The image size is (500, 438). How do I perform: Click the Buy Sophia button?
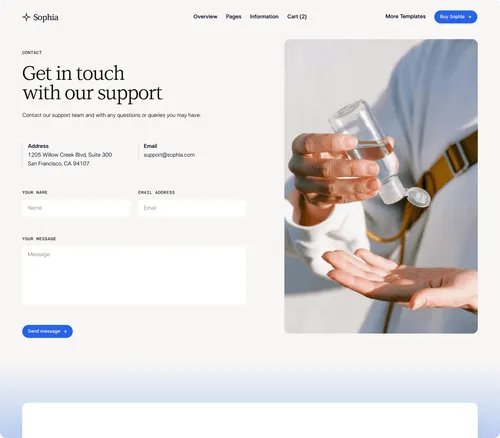pos(456,17)
